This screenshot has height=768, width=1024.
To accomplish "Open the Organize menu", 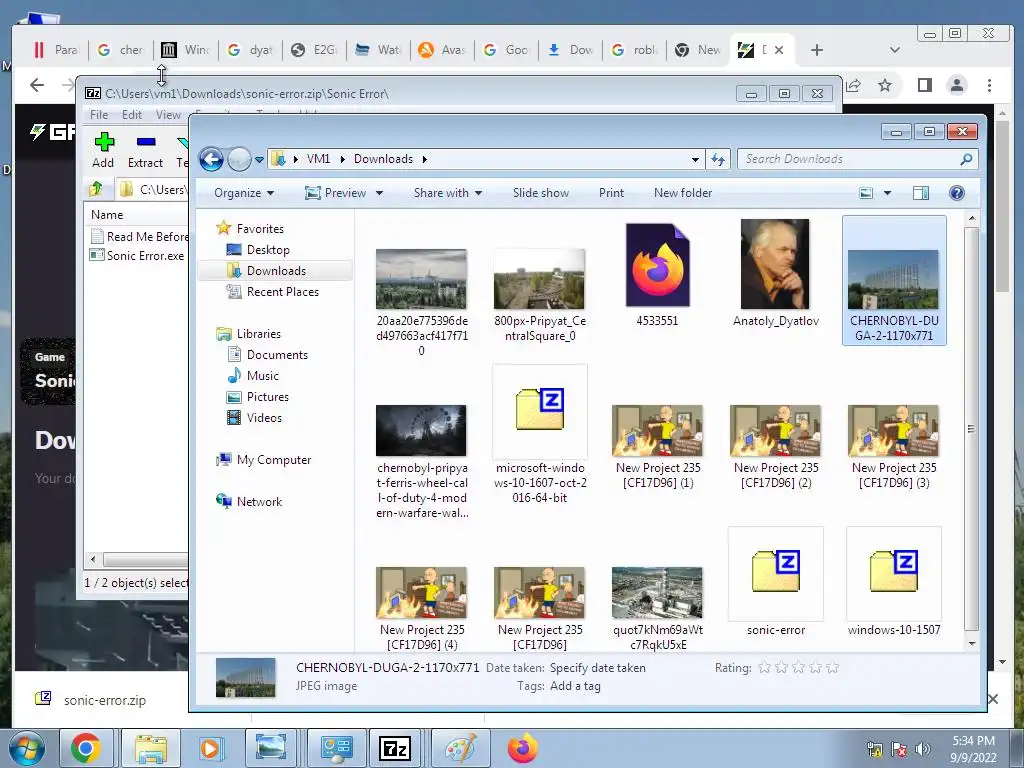I will coord(244,193).
